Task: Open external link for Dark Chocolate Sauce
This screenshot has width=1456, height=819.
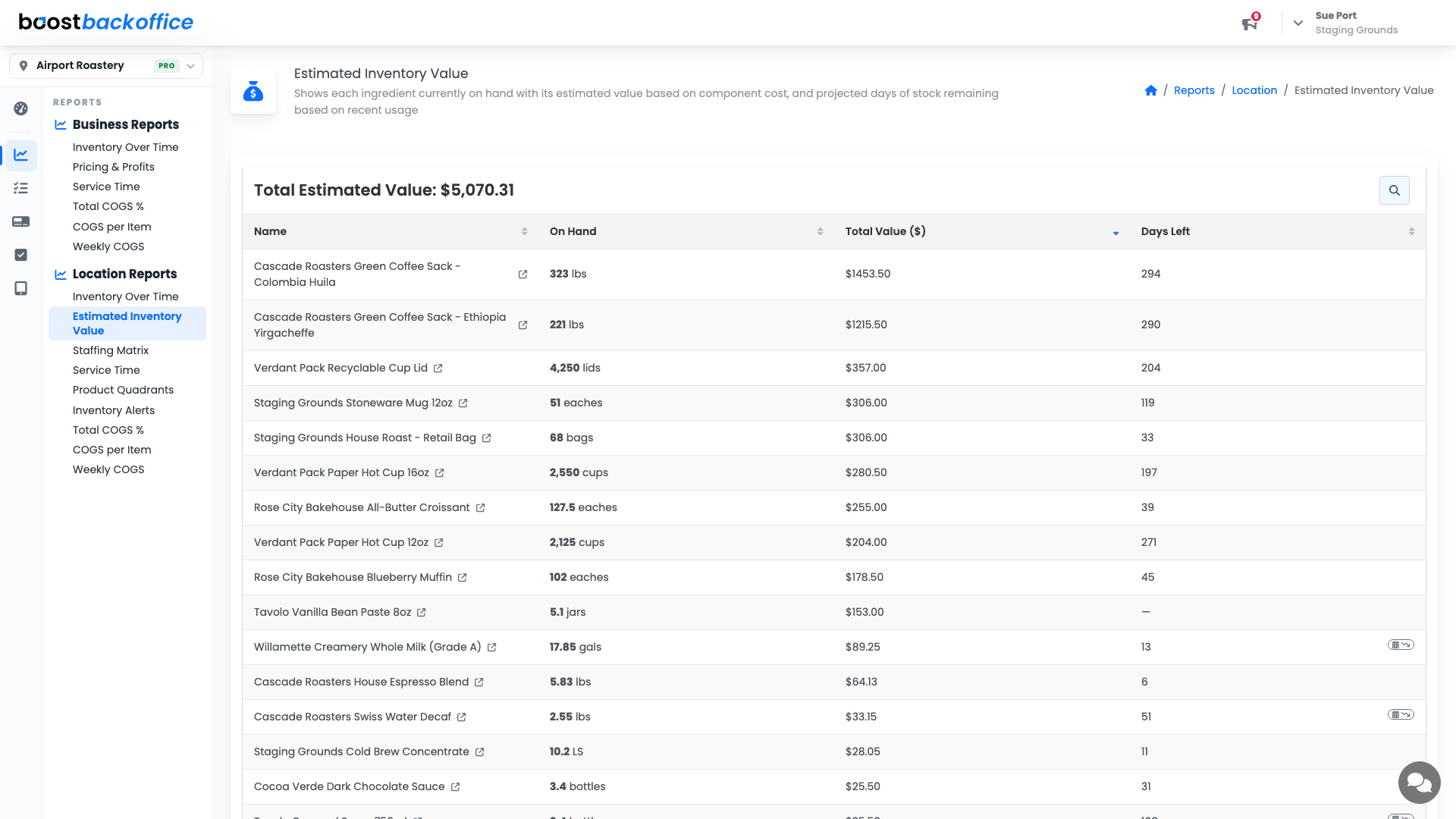Action: [x=455, y=787]
